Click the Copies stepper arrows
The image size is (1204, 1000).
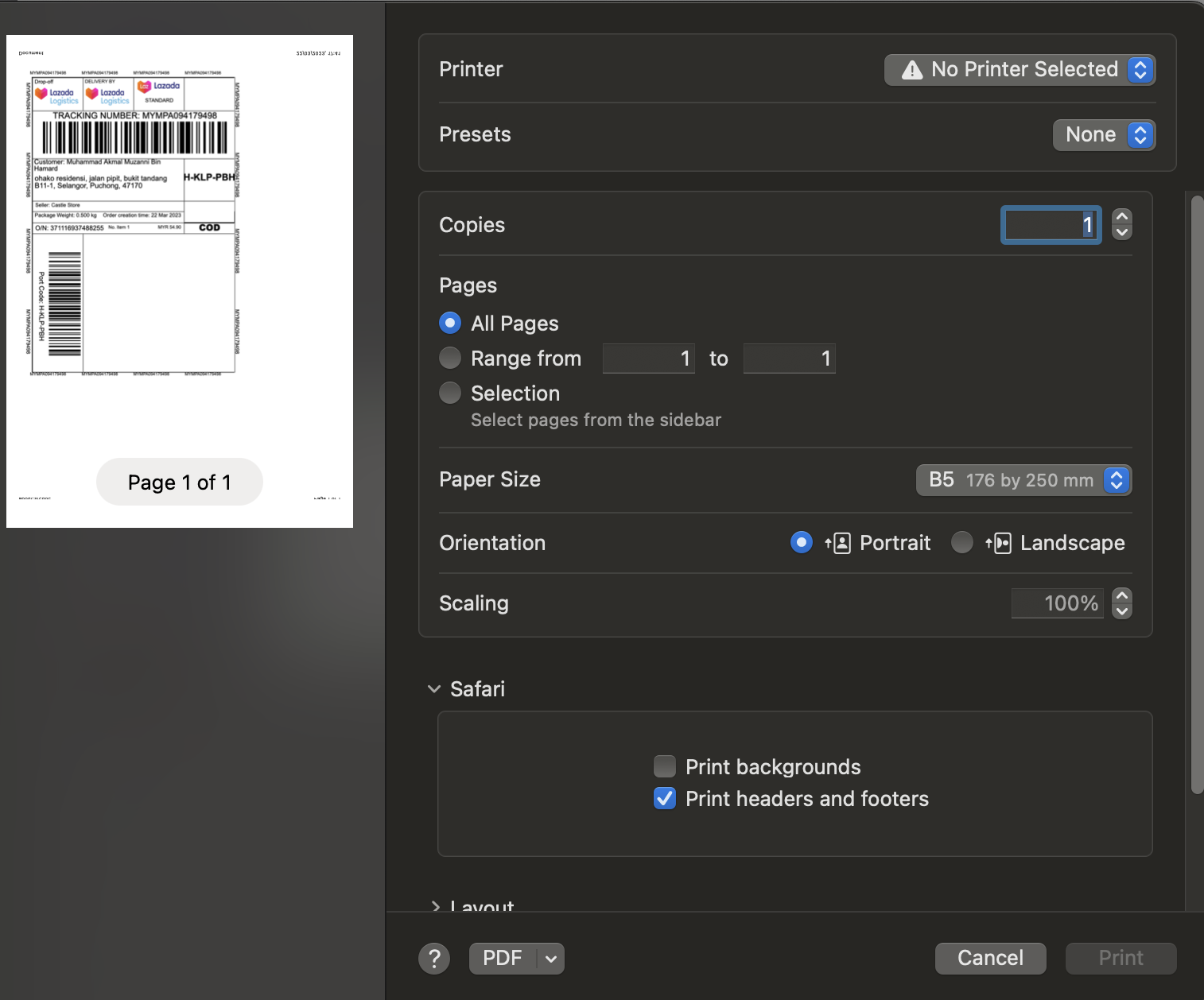point(1121,225)
